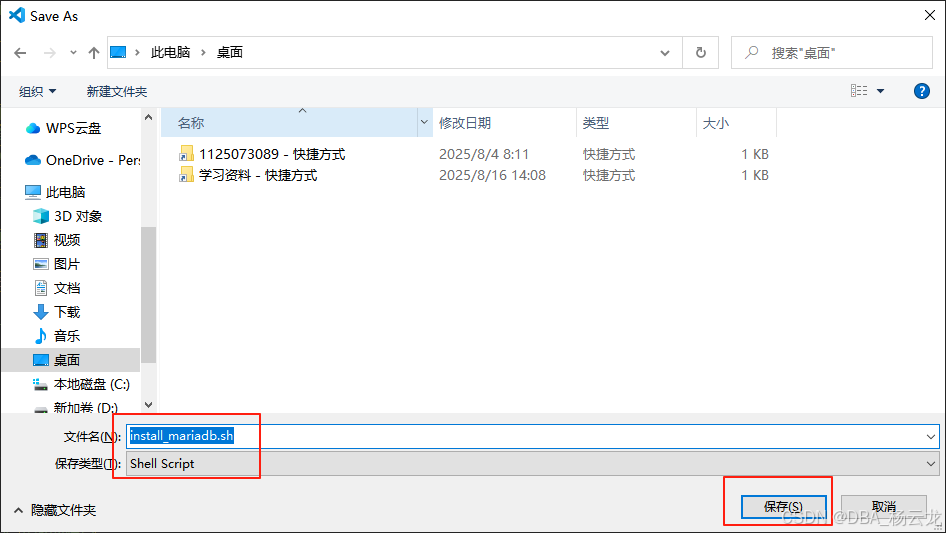946x533 pixels.
Task: Click the 学习资料 shortcut folder icon
Action: pos(186,175)
